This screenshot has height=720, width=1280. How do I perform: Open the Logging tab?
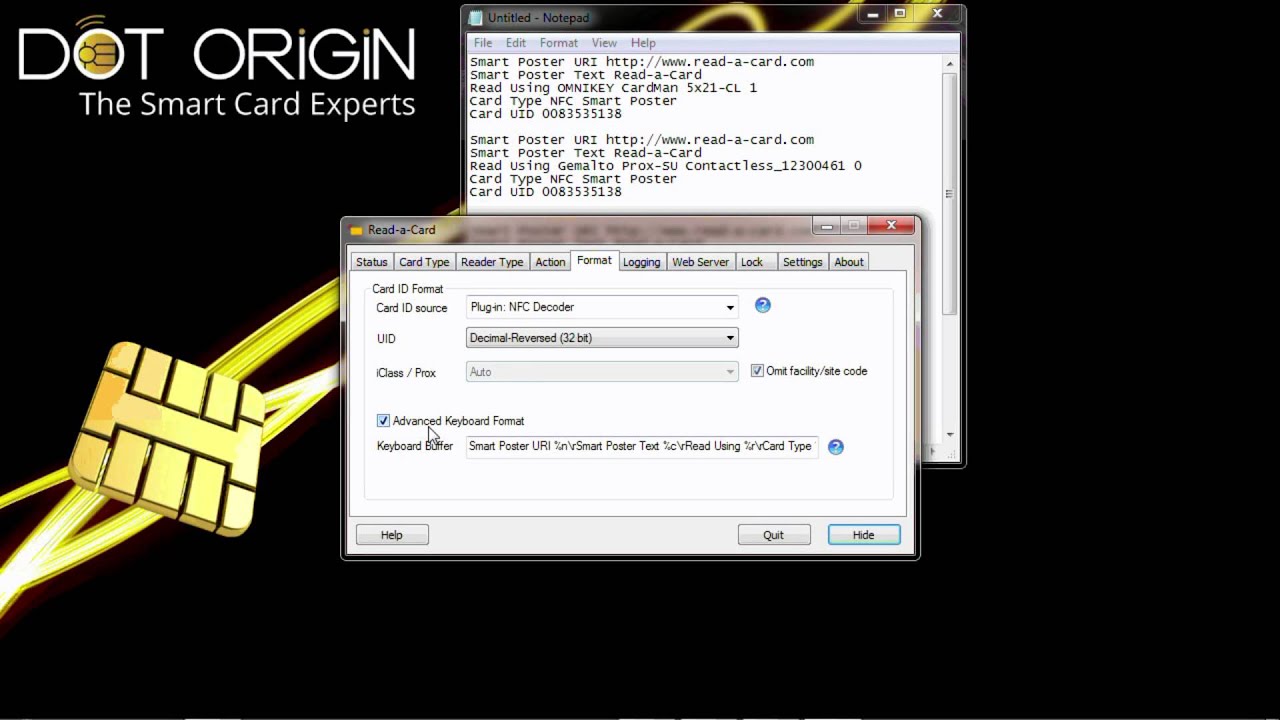tap(641, 262)
